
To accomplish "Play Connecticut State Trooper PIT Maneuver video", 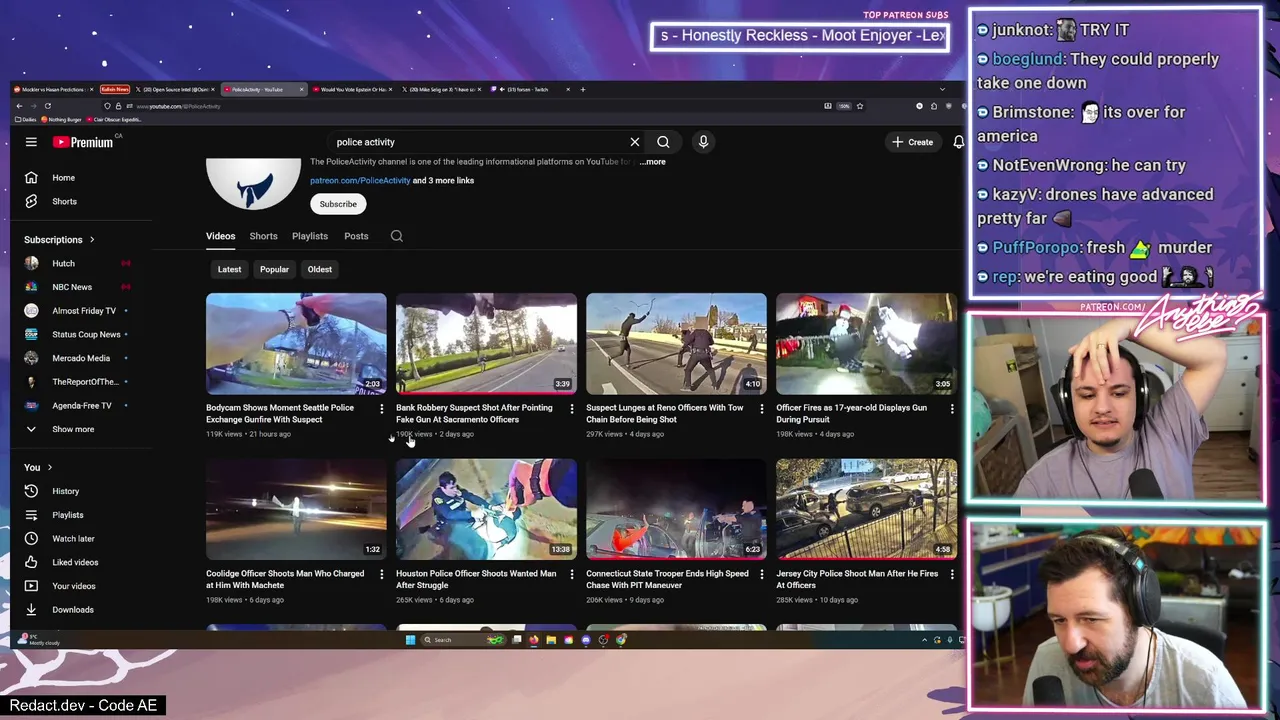I will point(676,509).
